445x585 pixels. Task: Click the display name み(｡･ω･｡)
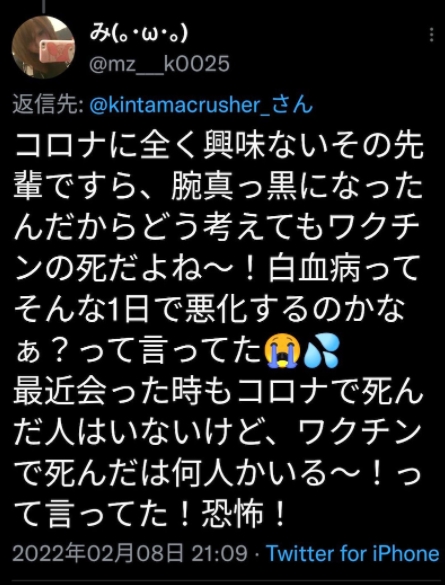(138, 34)
